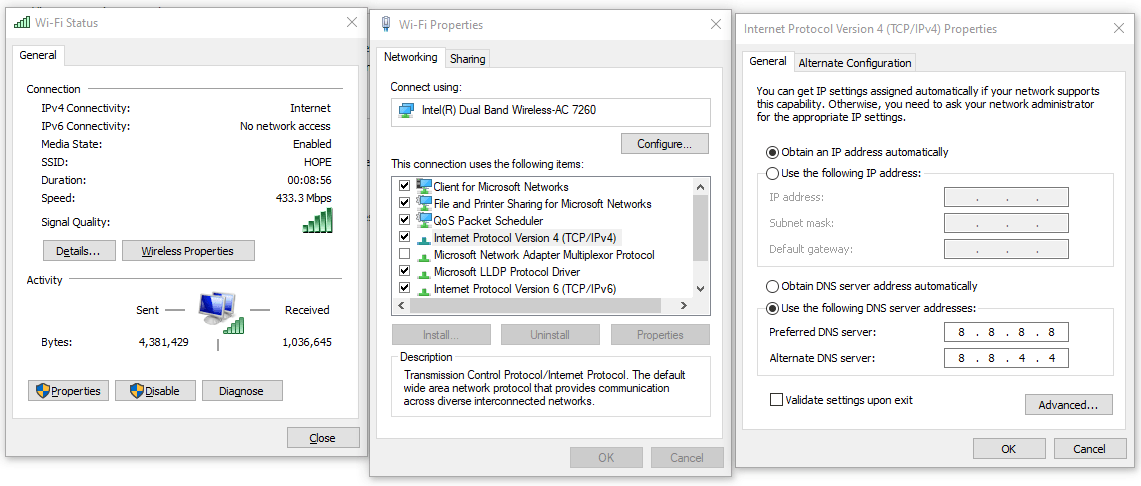
Task: Select Use the following IP address option
Action: click(x=773, y=173)
